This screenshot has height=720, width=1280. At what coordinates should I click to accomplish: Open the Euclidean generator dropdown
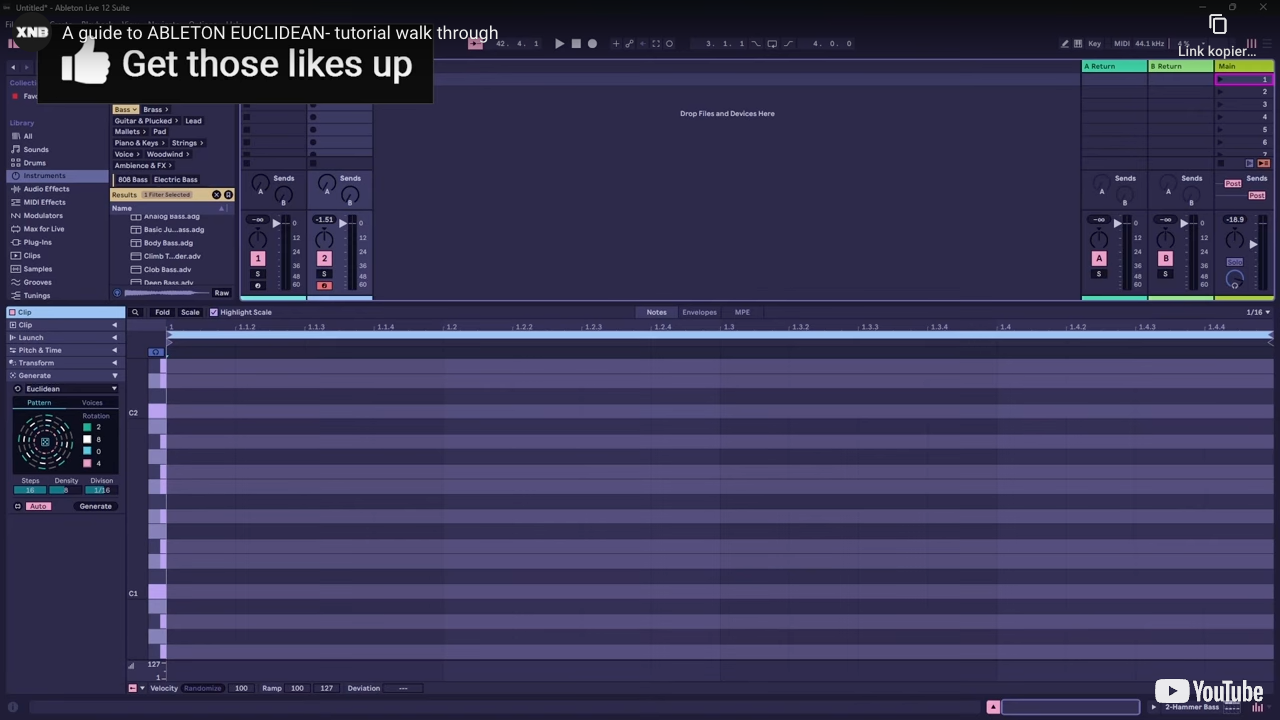[x=71, y=389]
